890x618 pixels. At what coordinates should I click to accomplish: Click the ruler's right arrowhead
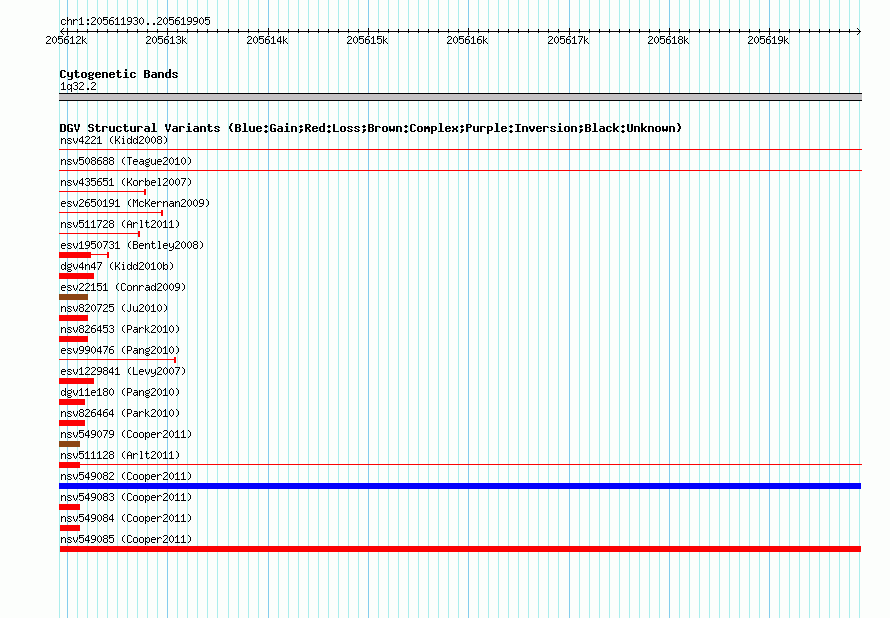pyautogui.click(x=859, y=31)
